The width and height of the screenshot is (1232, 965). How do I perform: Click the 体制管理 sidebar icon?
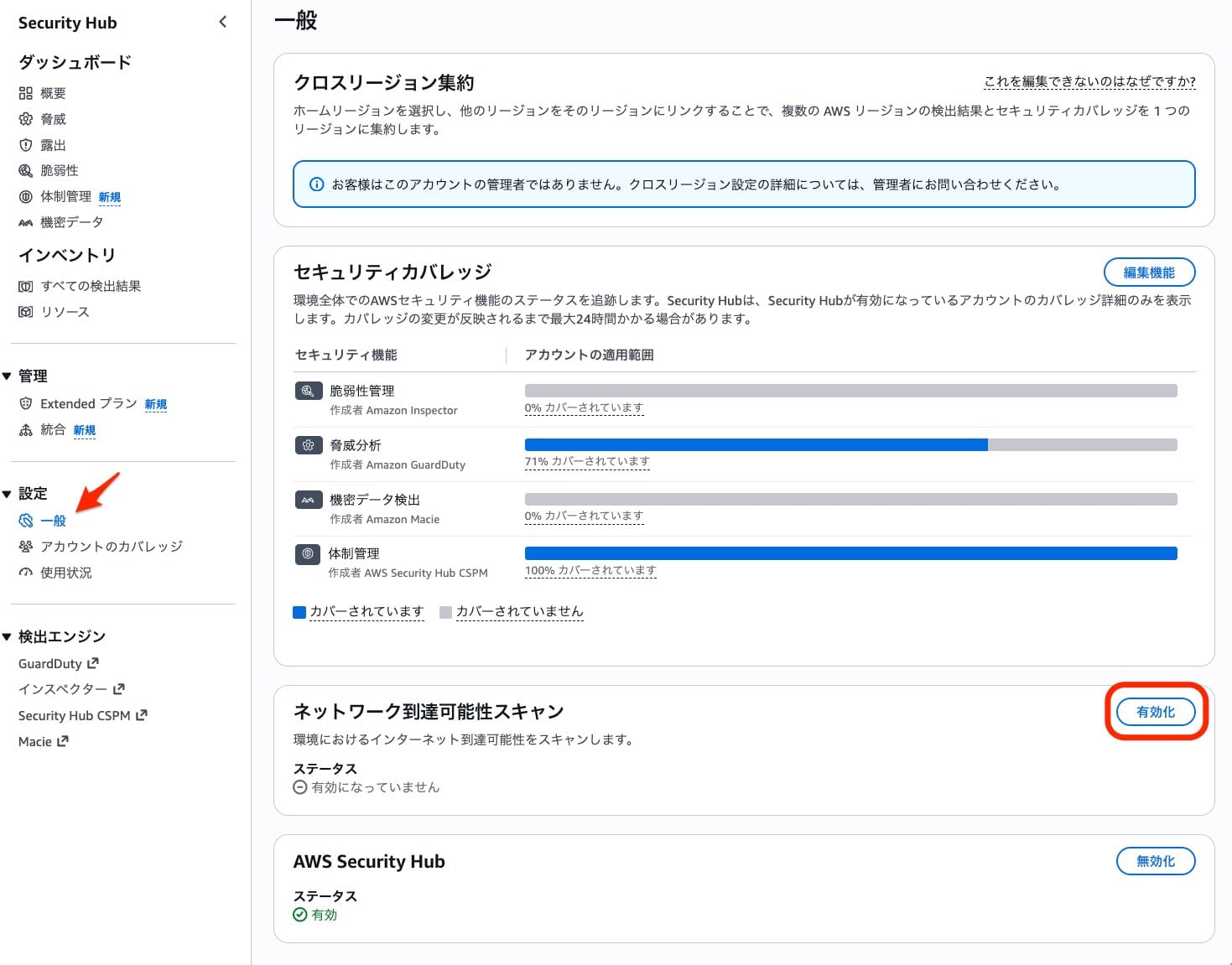click(26, 196)
